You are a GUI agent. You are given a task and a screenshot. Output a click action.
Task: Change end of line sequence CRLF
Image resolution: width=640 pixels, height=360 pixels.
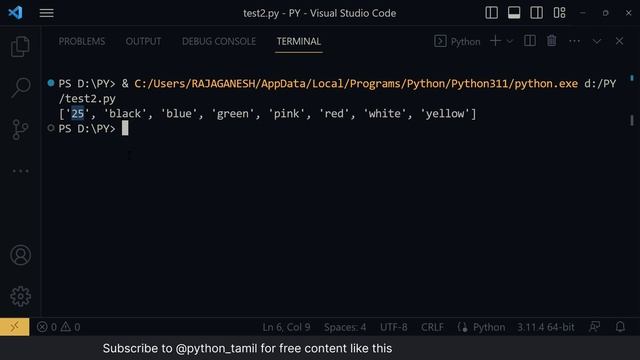point(432,327)
